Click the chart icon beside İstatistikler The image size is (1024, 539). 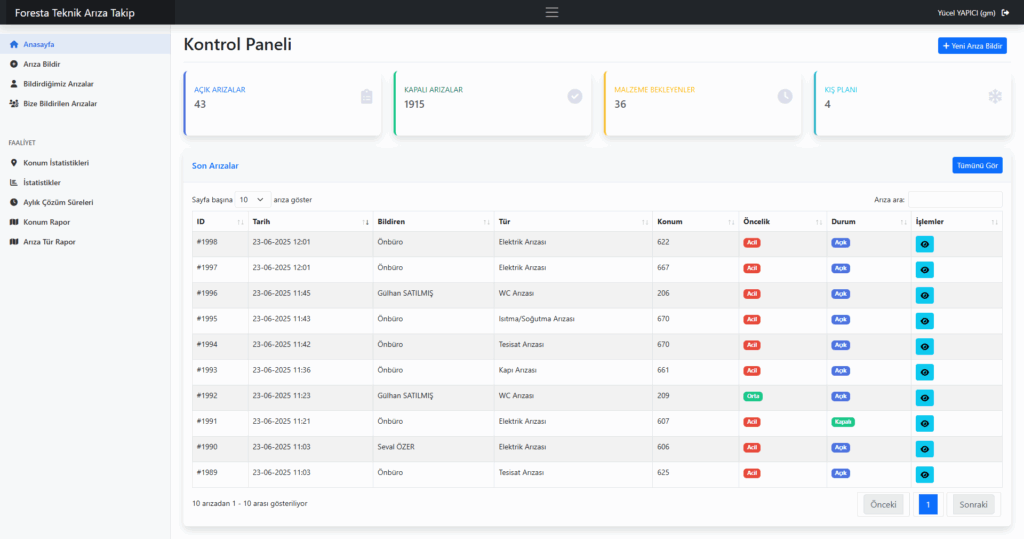pos(14,182)
